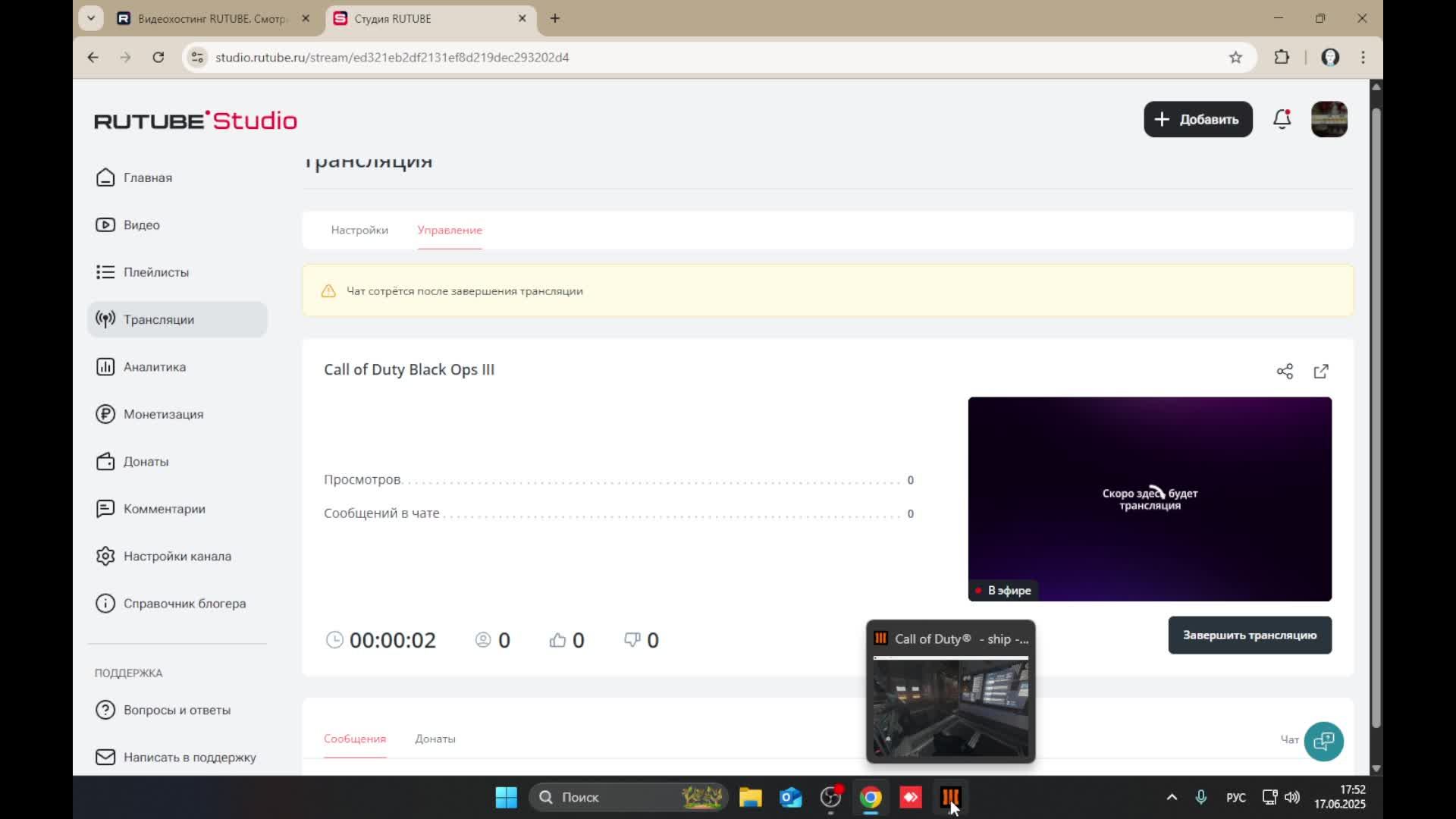Viewport: 1456px width, 819px height.
Task: Click the Донаты wallet icon
Action: click(105, 462)
